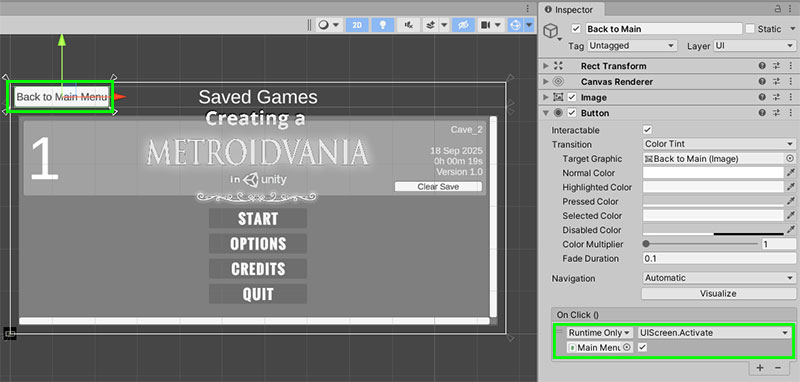This screenshot has width=800, height=382.
Task: Toggle scene audio mute icon
Action: 408,25
